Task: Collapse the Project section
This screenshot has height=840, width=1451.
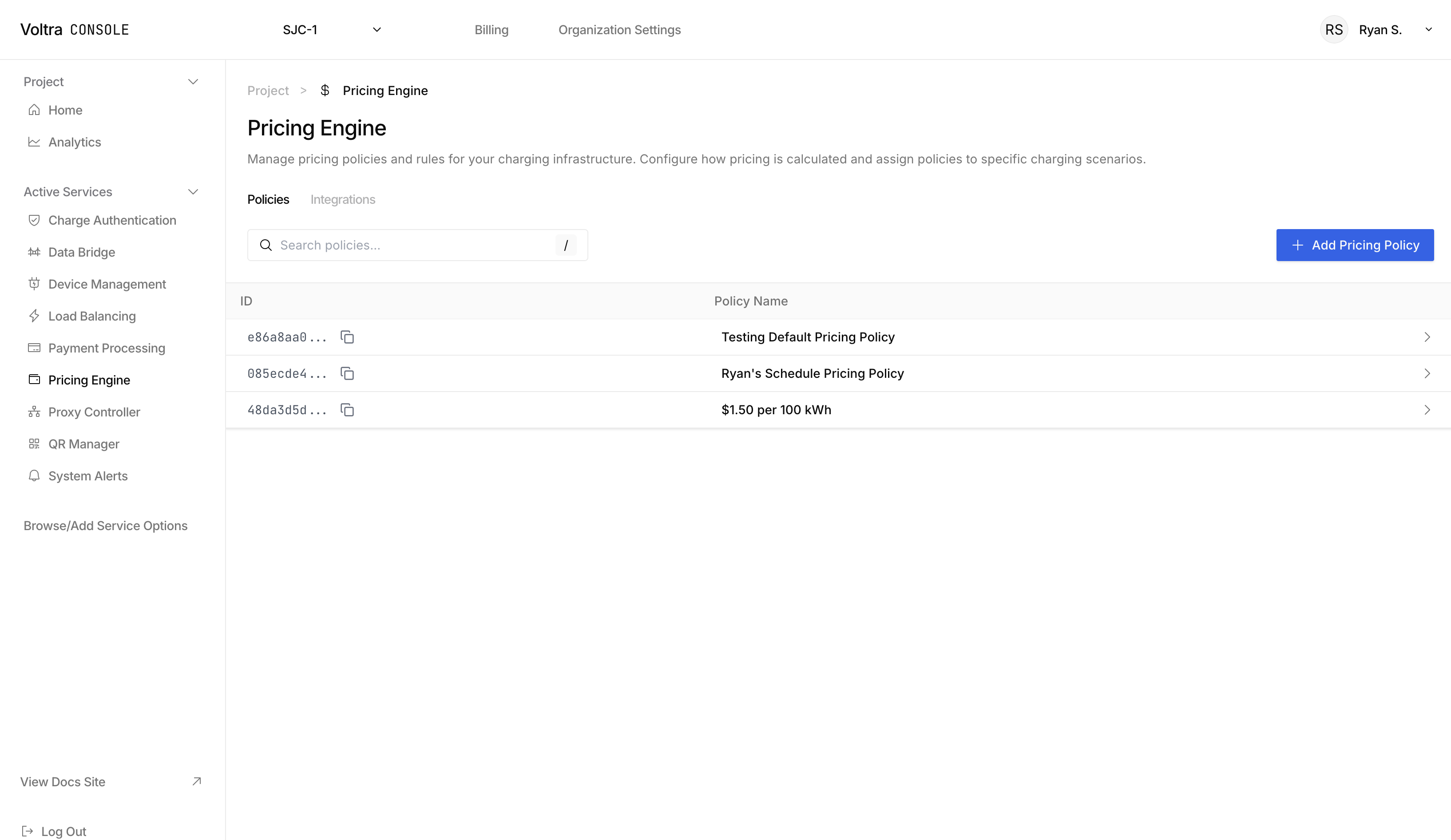Action: tap(194, 81)
